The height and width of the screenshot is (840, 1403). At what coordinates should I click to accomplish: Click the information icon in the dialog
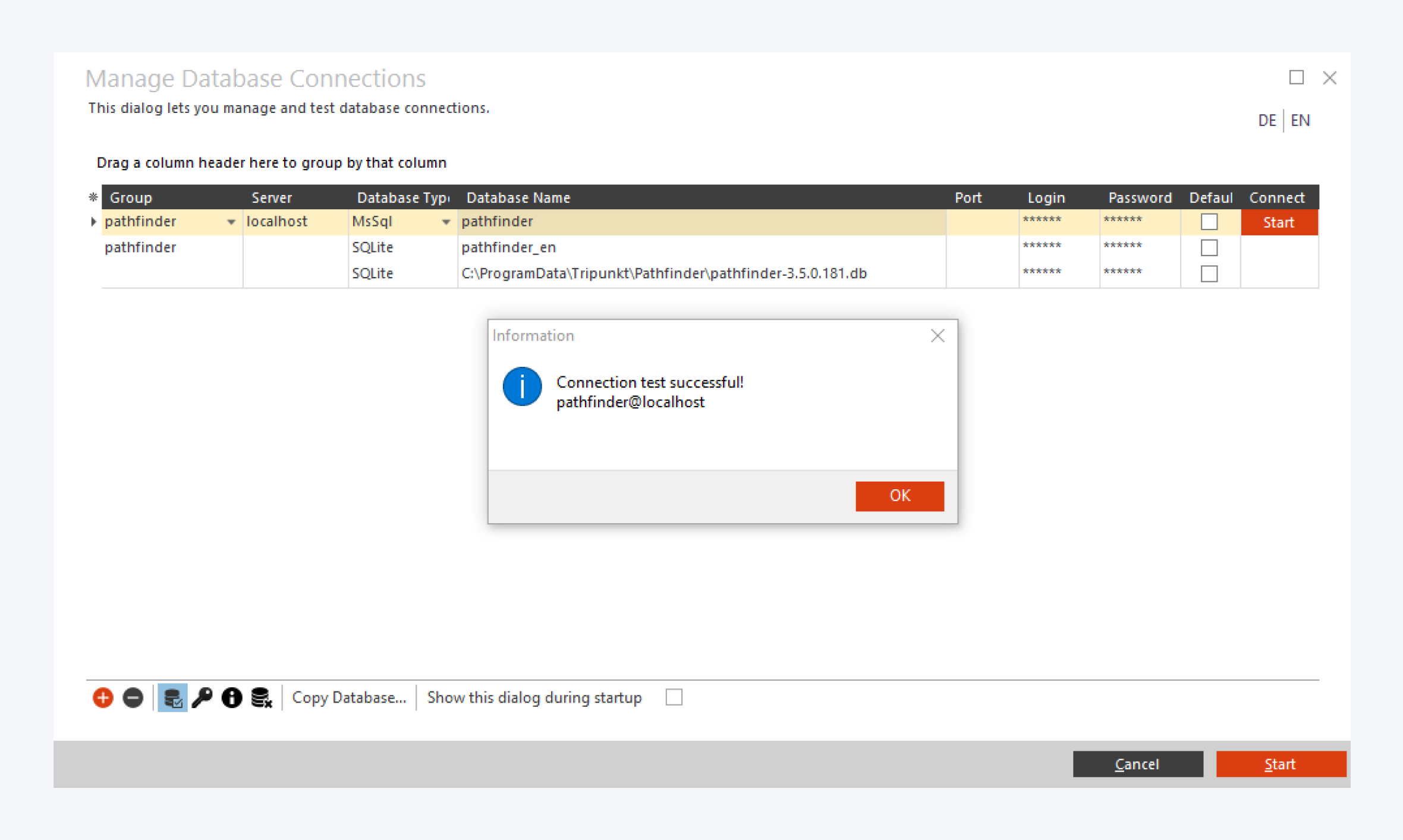[521, 386]
